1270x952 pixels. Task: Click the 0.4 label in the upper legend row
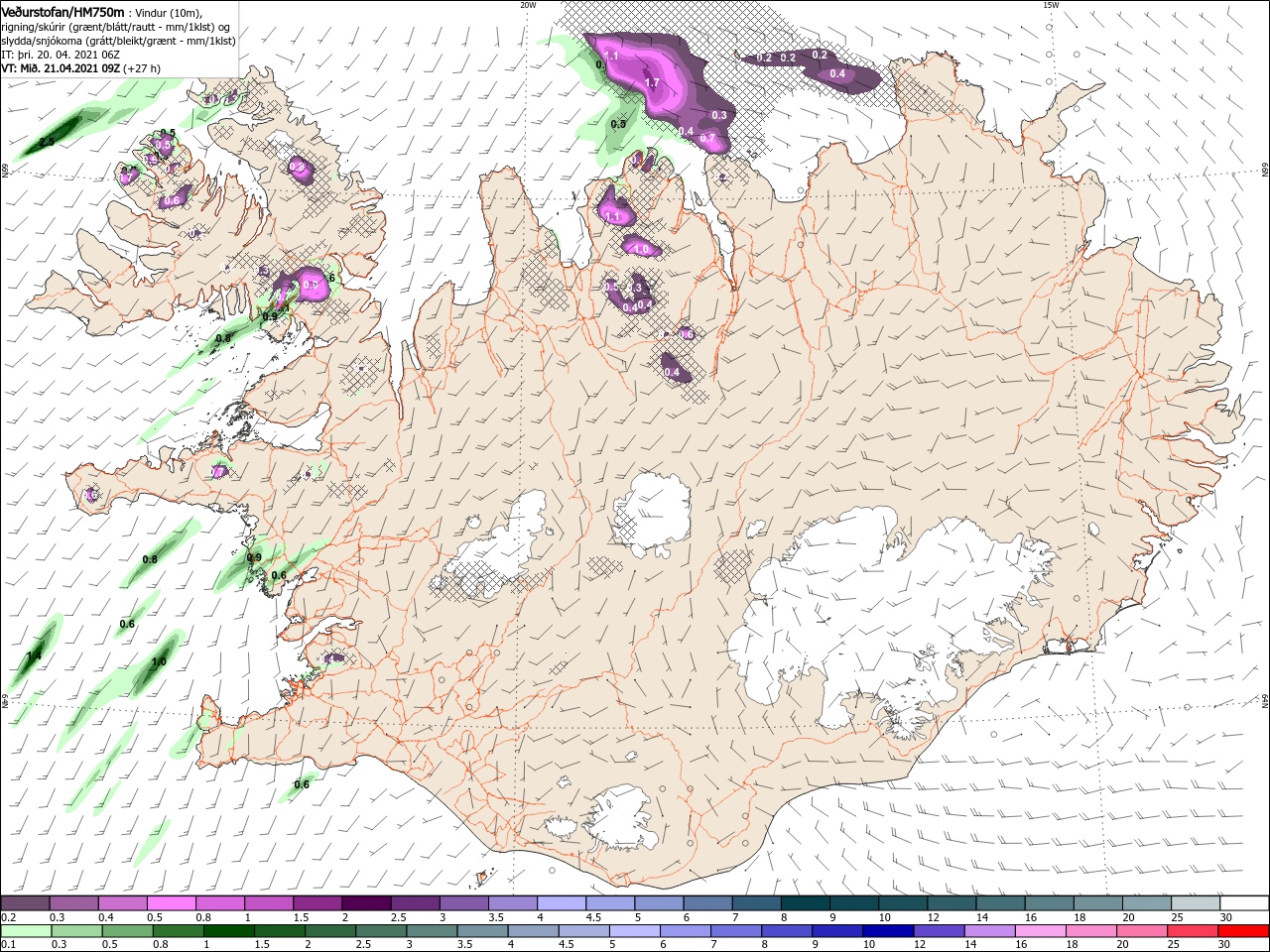coord(105,917)
